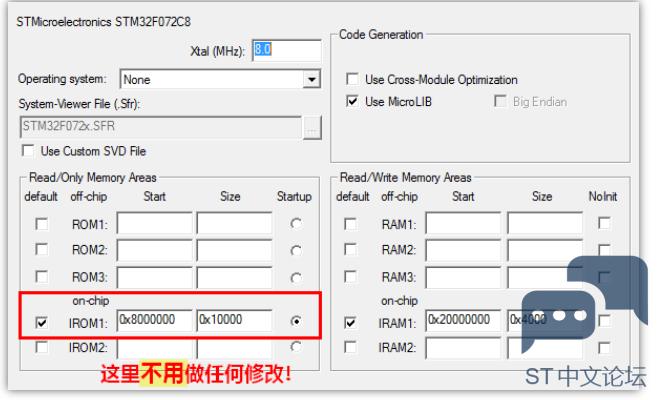Select ROM3 Startup radio button
This screenshot has height=400, width=659.
tap(296, 278)
